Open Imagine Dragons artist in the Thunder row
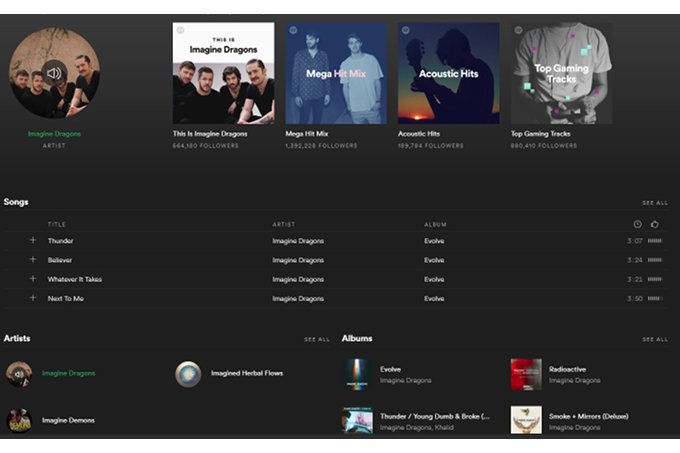The width and height of the screenshot is (680, 453). click(298, 241)
